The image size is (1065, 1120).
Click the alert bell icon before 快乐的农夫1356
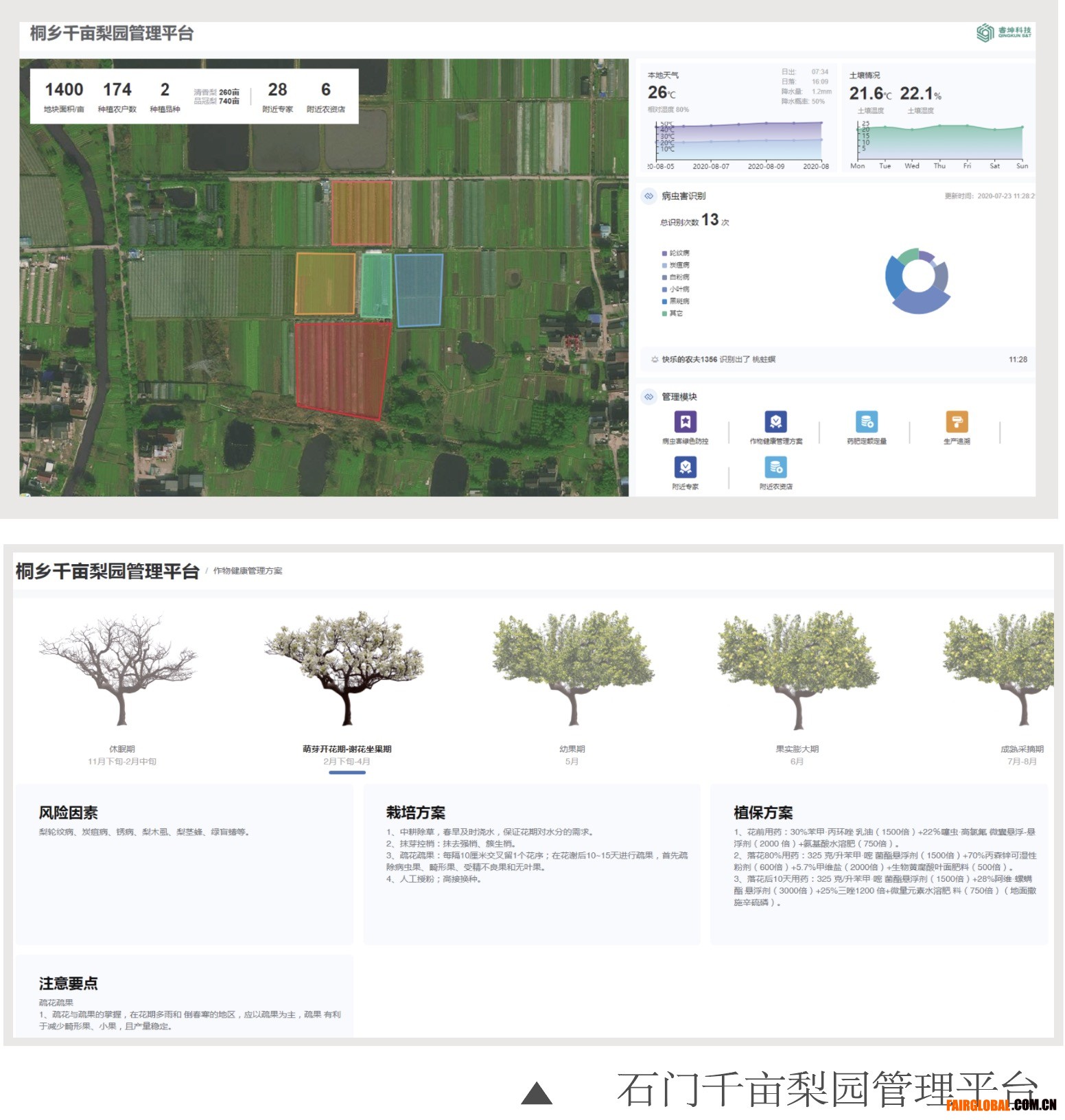[655, 360]
